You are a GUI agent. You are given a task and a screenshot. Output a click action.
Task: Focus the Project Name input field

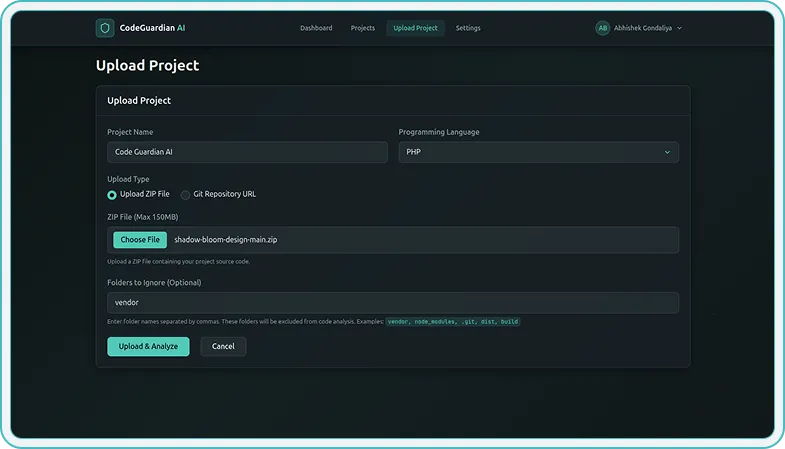click(247, 152)
